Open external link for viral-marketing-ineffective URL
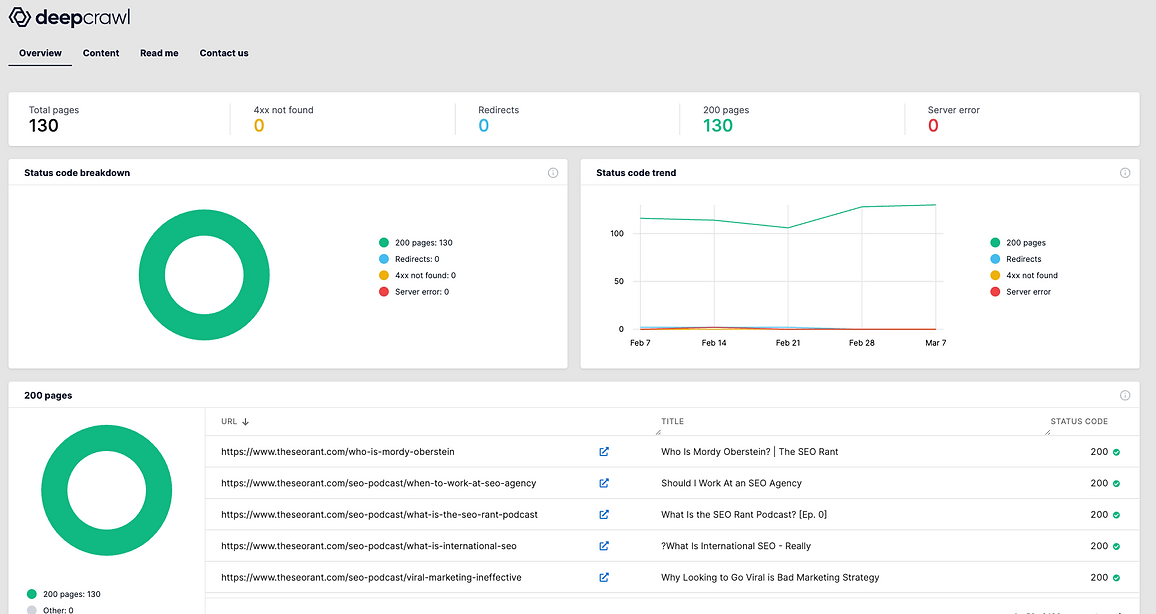Screen dimensions: 1156x614 coord(604,577)
